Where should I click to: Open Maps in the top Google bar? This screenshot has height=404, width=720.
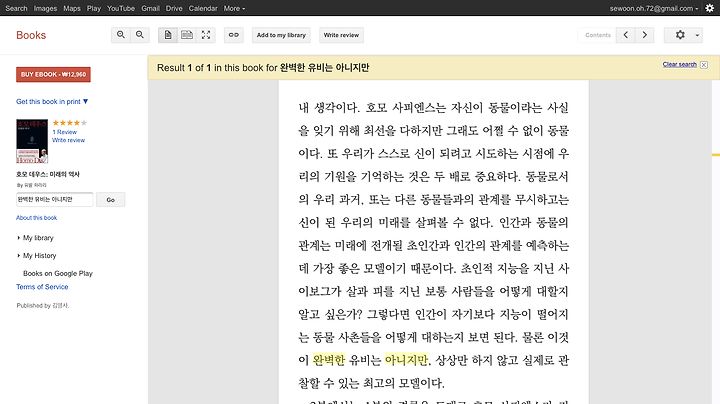pos(72,8)
